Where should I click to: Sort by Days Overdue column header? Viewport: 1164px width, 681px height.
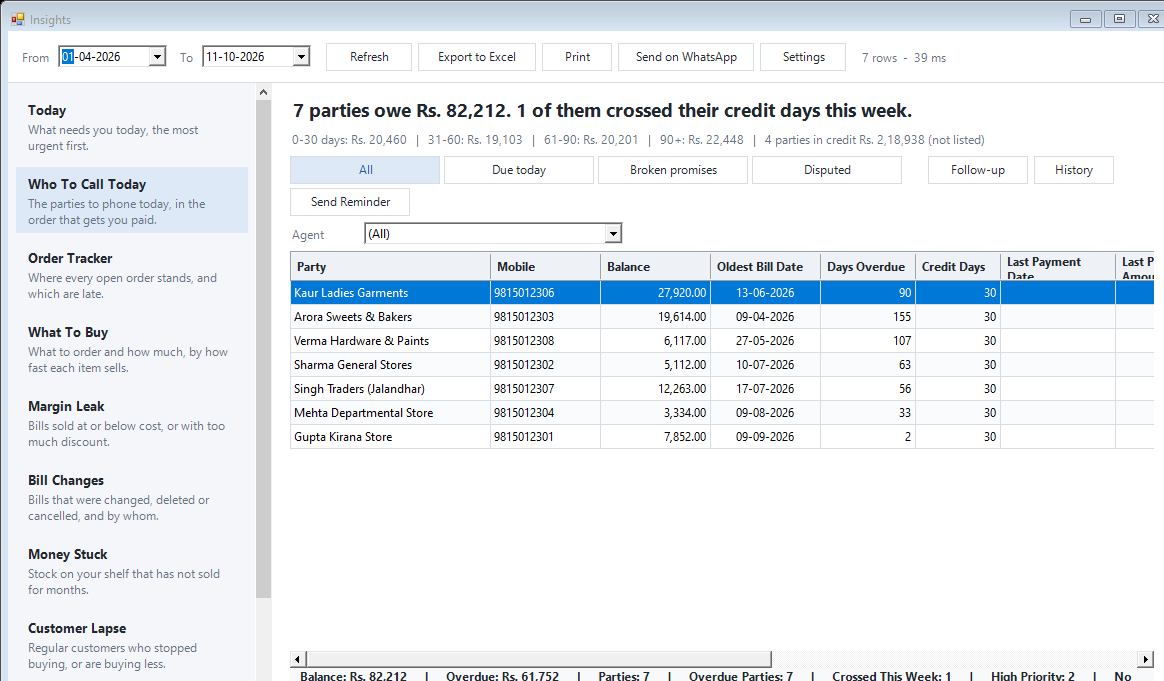(x=868, y=267)
